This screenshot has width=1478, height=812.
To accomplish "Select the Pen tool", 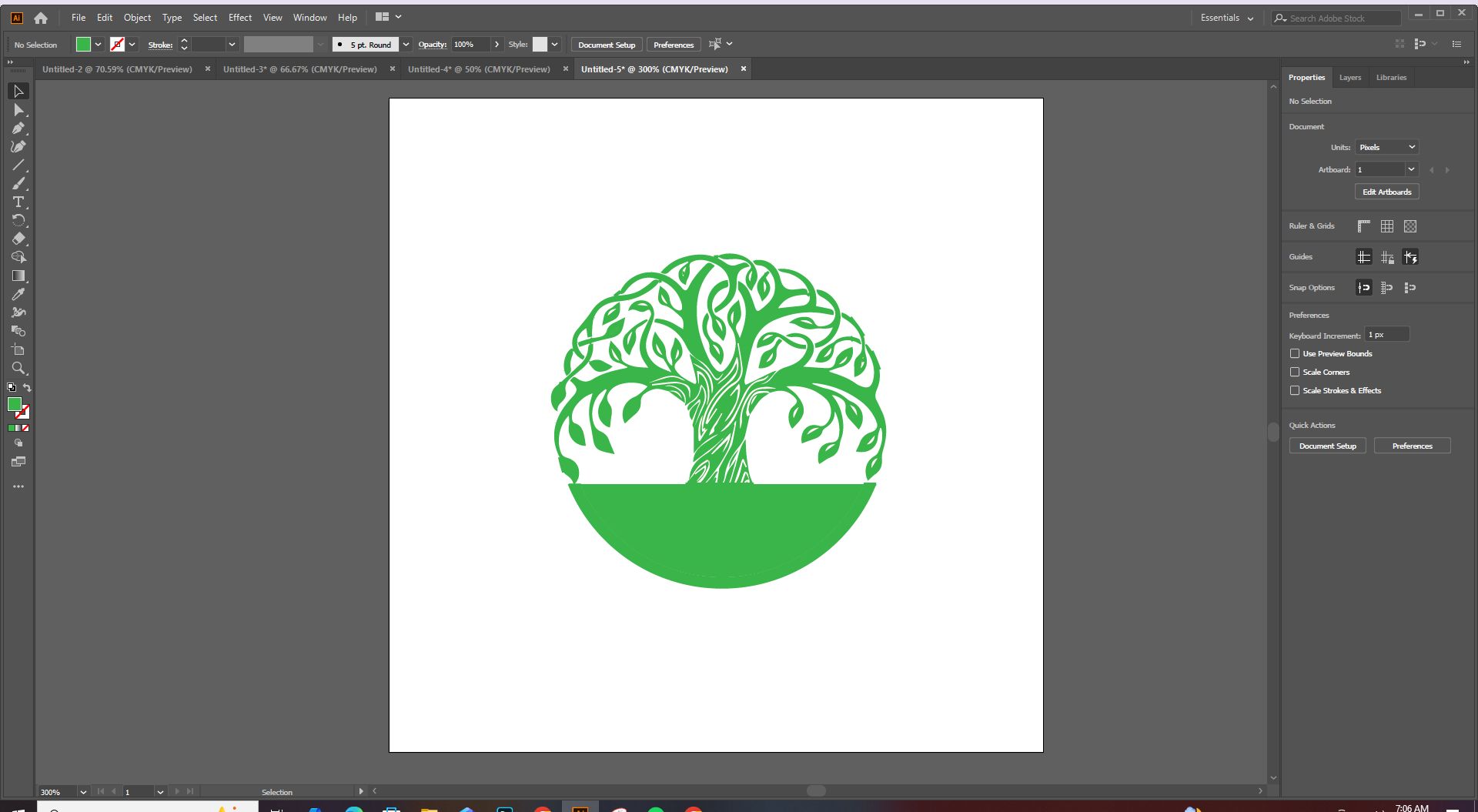I will (18, 129).
